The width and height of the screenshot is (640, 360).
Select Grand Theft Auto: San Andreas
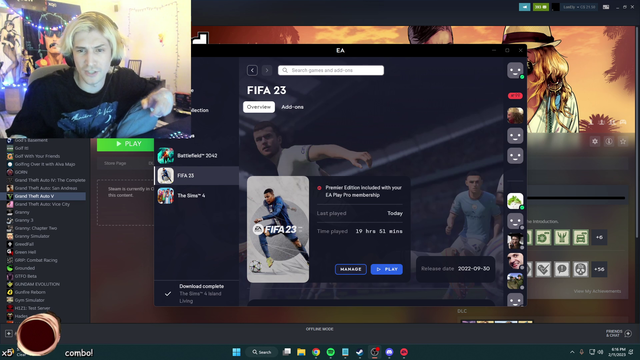pyautogui.click(x=46, y=188)
